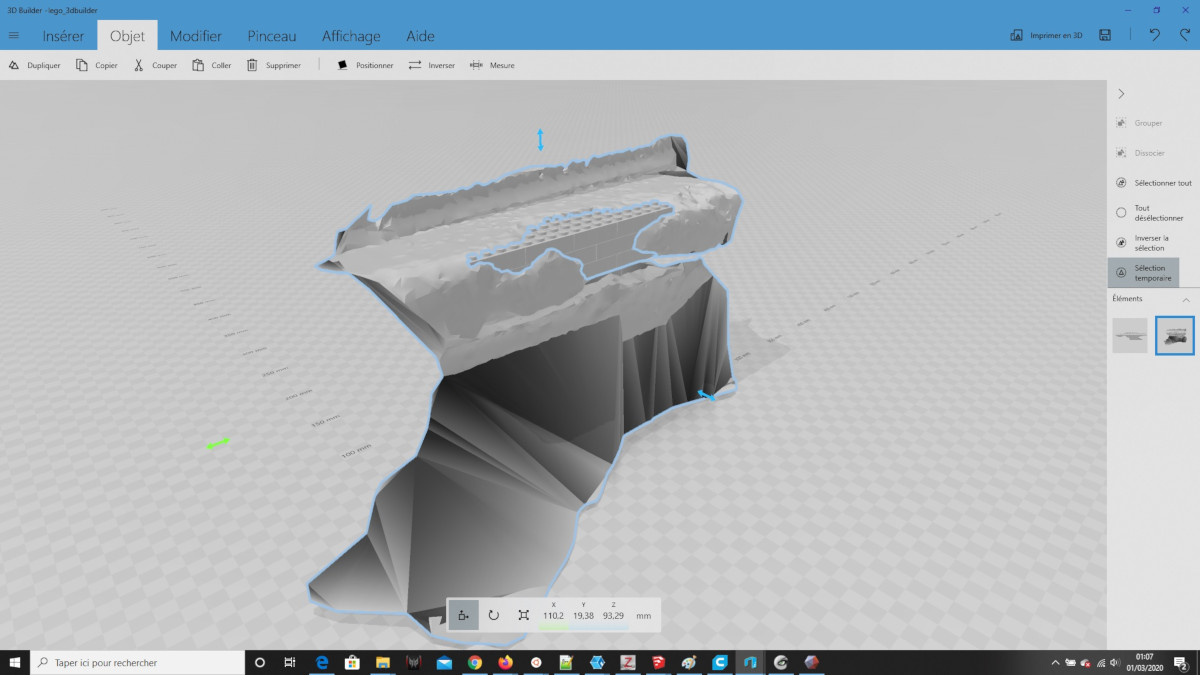This screenshot has height=675, width=1200.
Task: Open the hamburger menu
Action: pos(14,36)
